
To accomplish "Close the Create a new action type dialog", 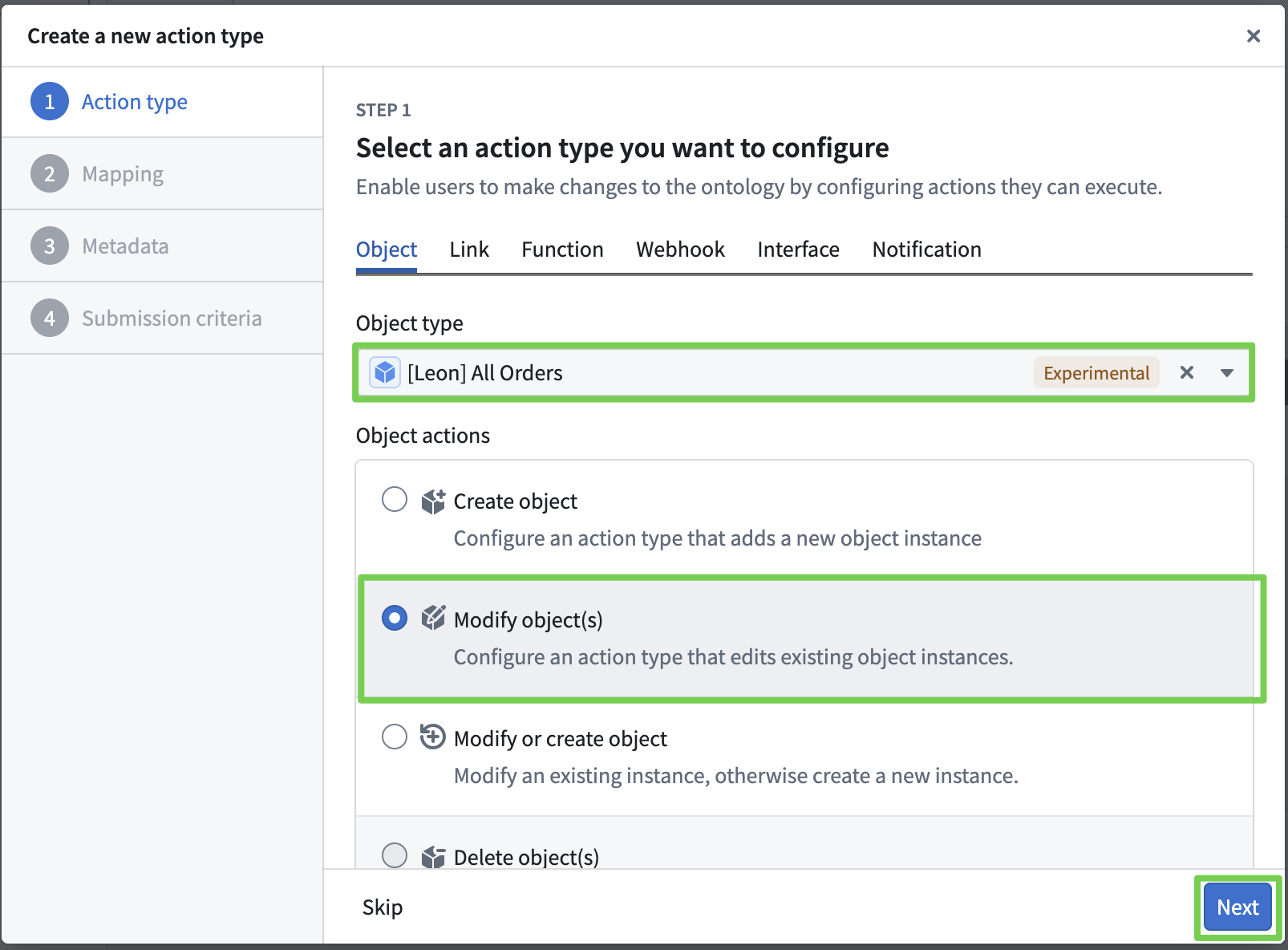I will coord(1253,36).
